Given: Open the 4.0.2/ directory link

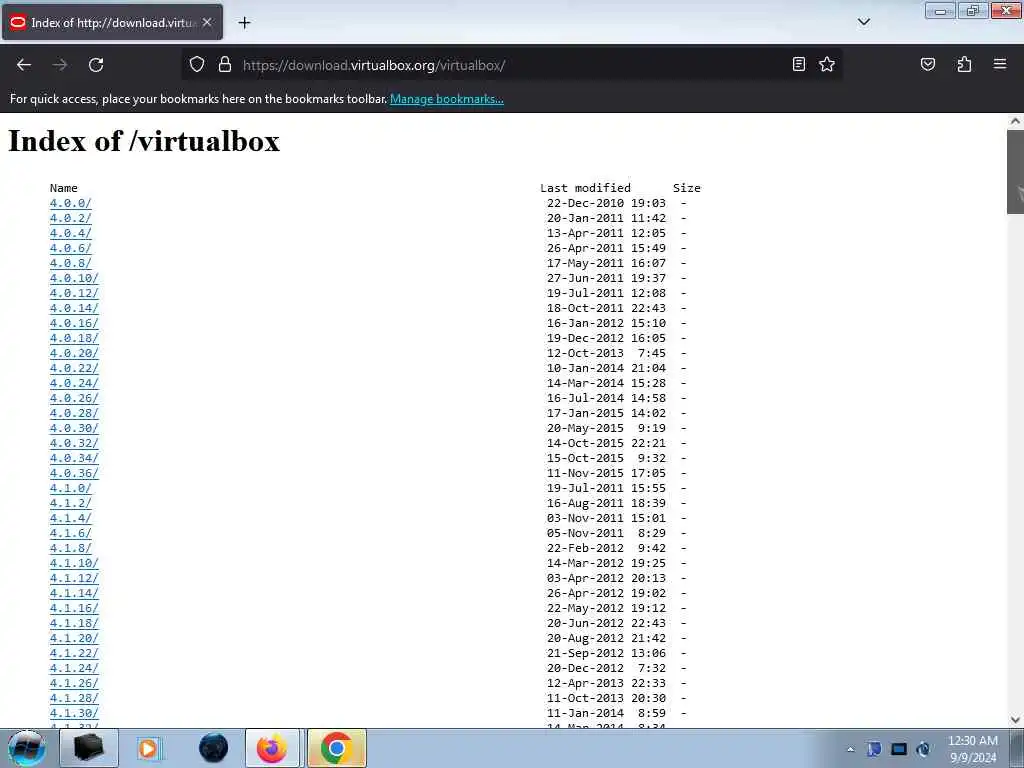Looking at the screenshot, I should pyautogui.click(x=71, y=218).
